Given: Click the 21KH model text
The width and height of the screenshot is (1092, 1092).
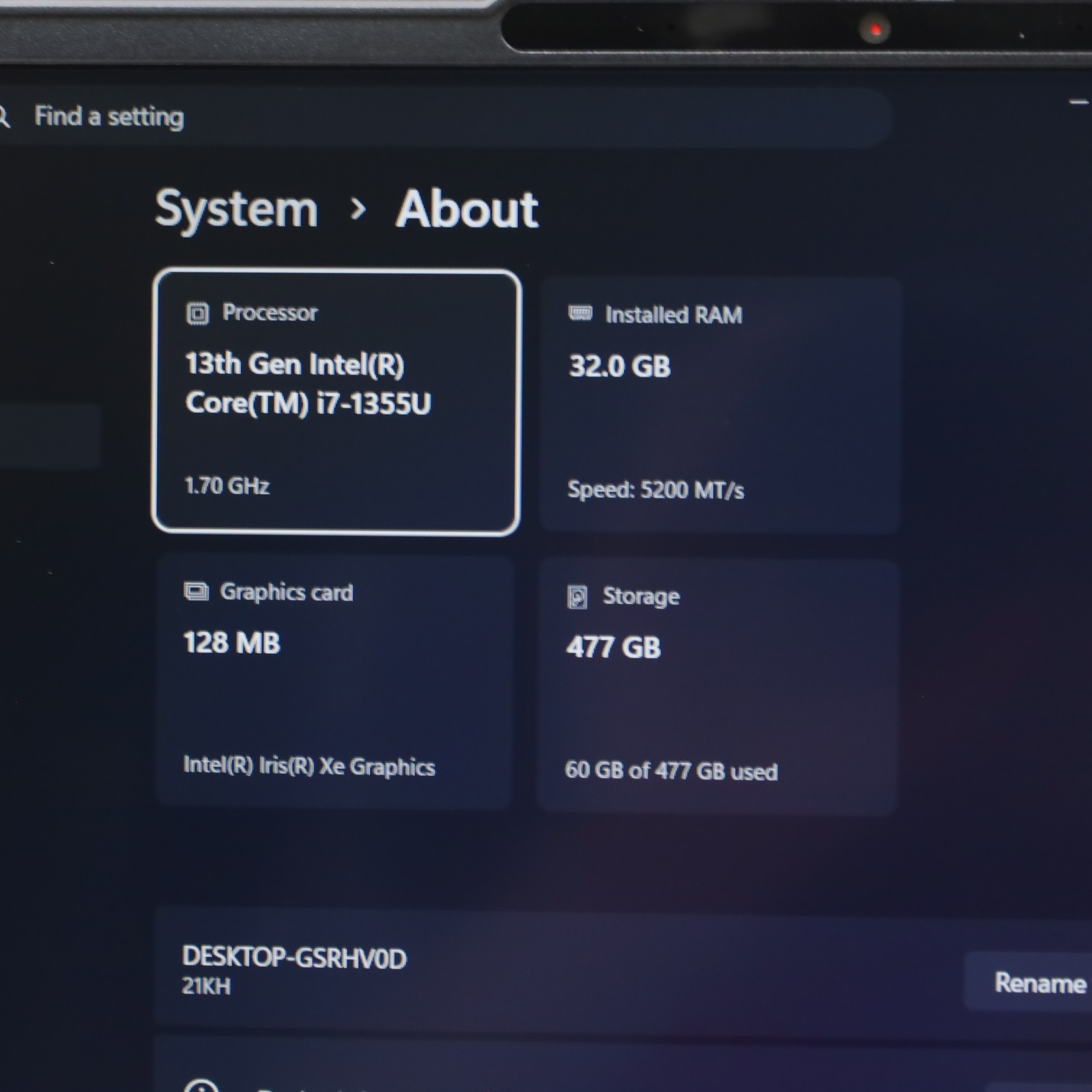Looking at the screenshot, I should pyautogui.click(x=206, y=986).
